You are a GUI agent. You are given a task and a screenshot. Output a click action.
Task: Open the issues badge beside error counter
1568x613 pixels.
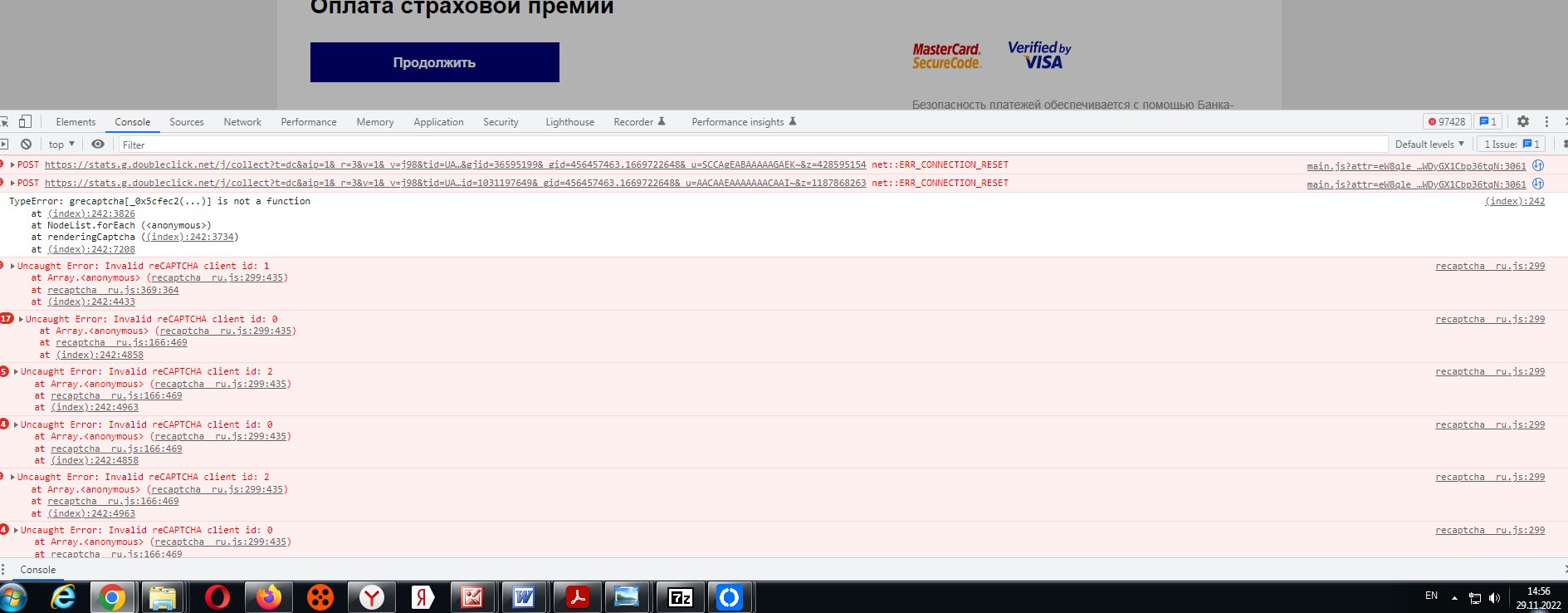[1488, 121]
